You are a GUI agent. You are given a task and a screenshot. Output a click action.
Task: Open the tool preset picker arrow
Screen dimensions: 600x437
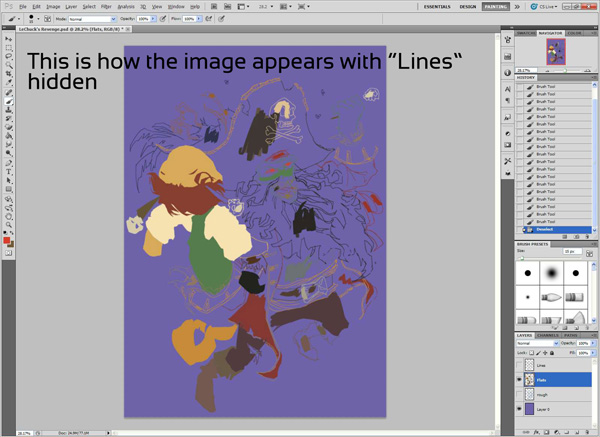[19, 19]
